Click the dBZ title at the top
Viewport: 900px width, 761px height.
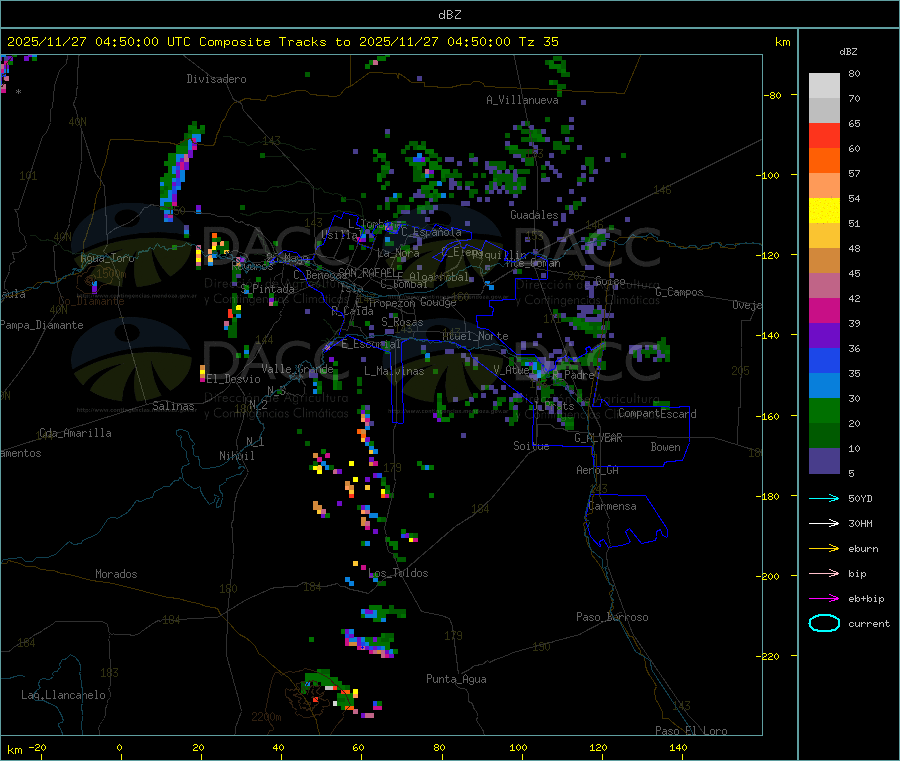point(449,14)
